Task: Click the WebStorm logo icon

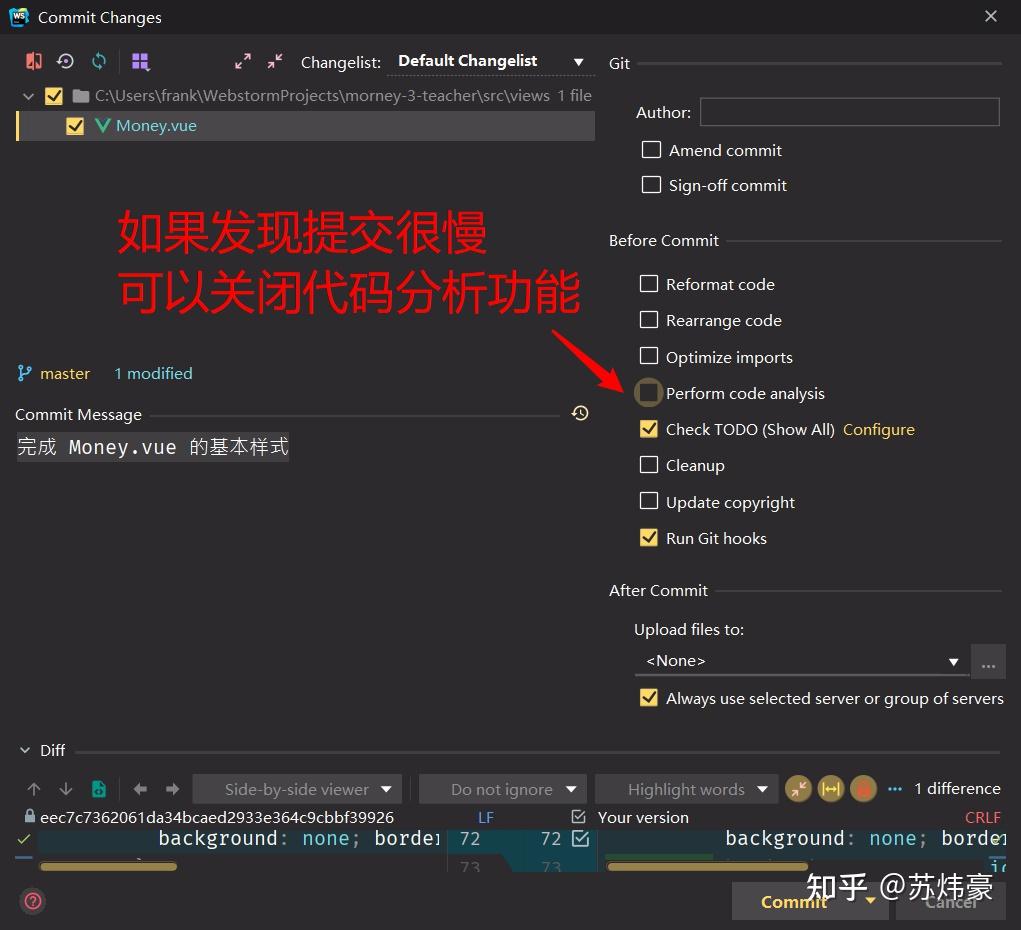Action: pos(18,17)
